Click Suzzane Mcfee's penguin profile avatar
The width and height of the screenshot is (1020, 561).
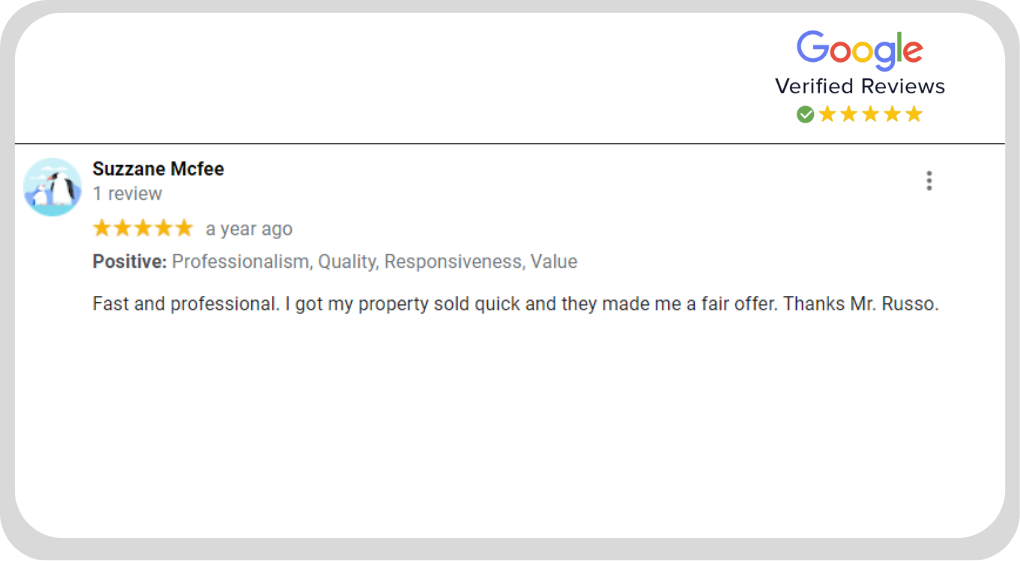(52, 187)
